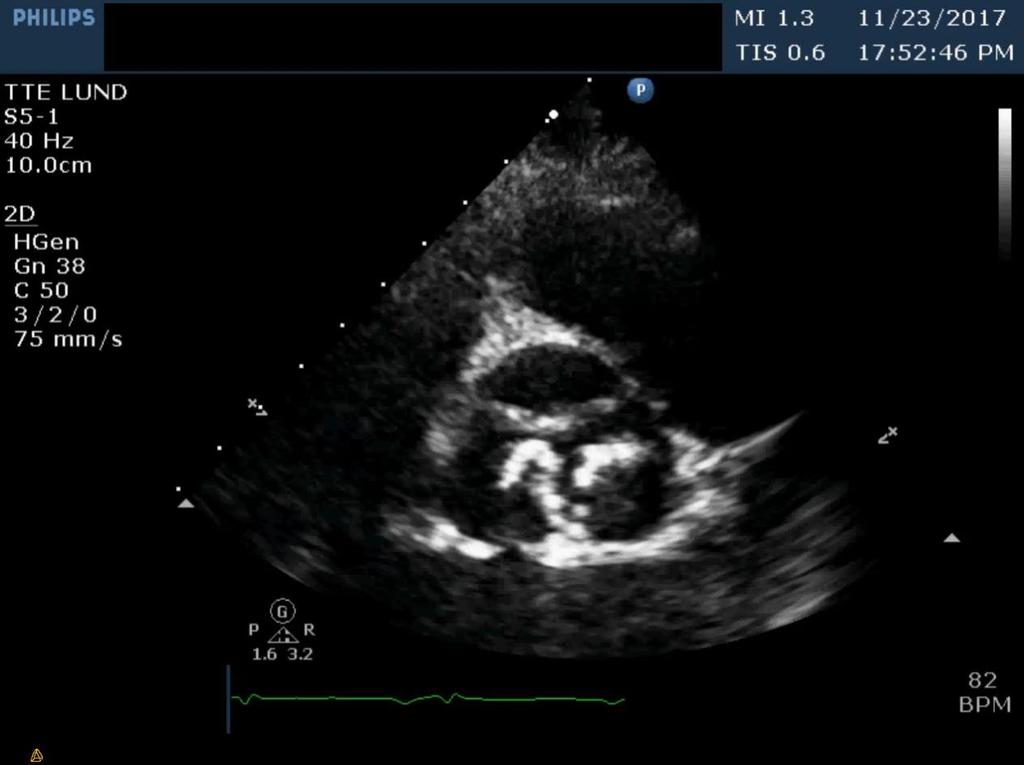The width and height of the screenshot is (1024, 765).
Task: Click the "R" label beside the G icon
Action: [x=309, y=630]
